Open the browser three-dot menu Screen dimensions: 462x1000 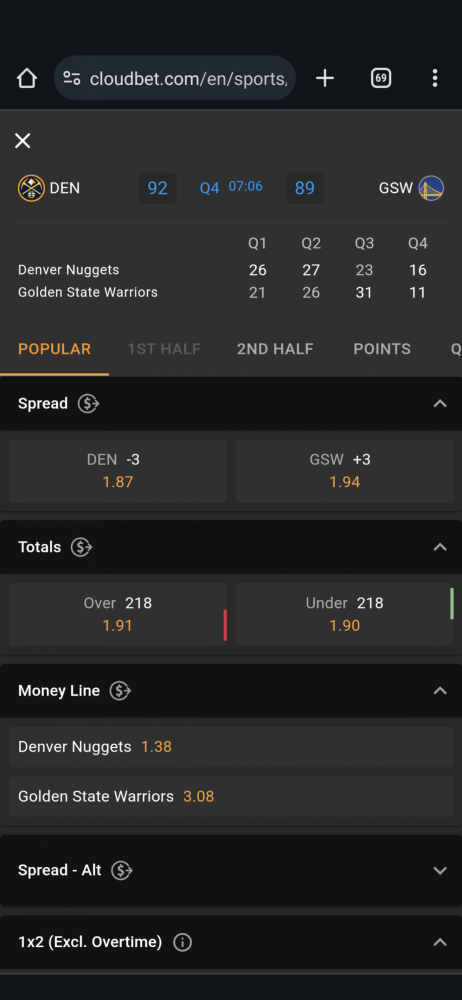pyautogui.click(x=435, y=78)
